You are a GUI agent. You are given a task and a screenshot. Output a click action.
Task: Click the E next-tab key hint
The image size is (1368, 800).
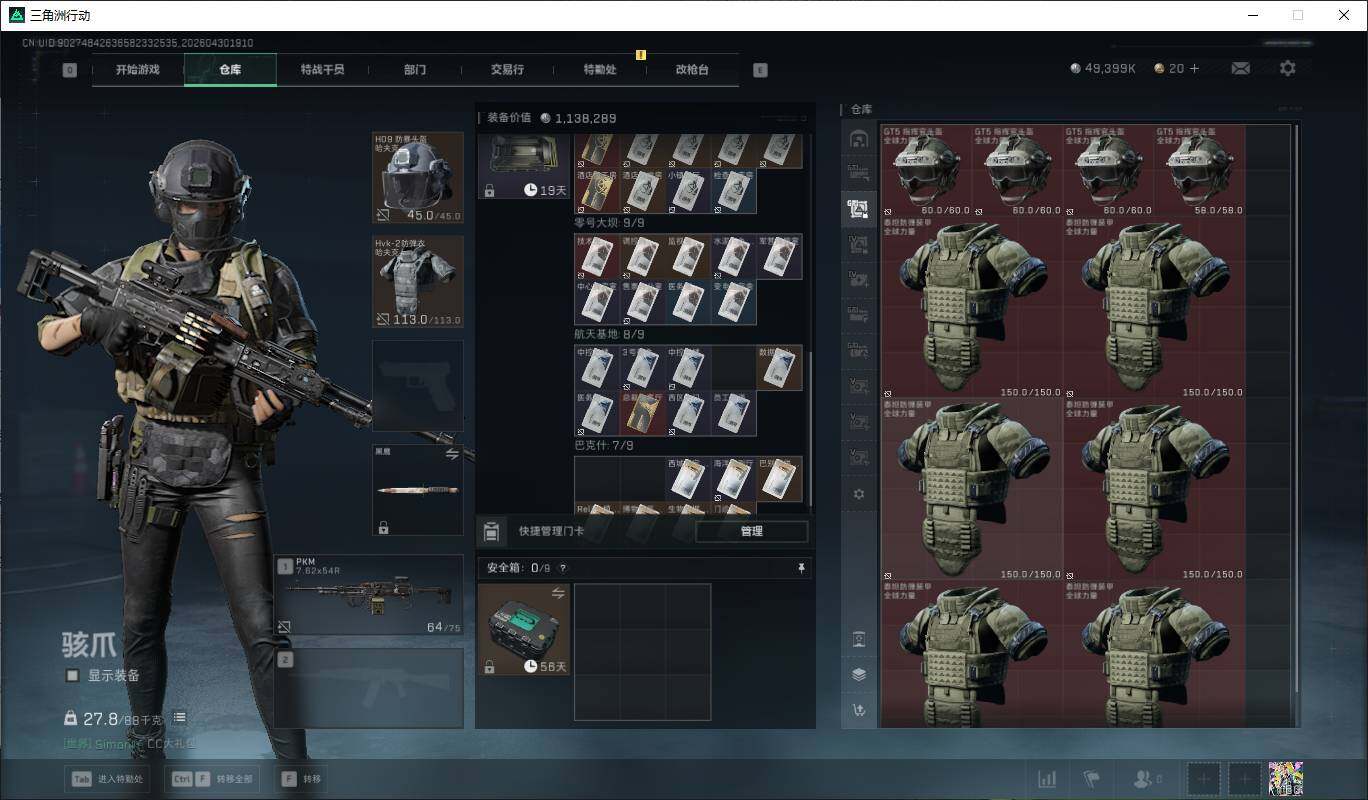(760, 70)
